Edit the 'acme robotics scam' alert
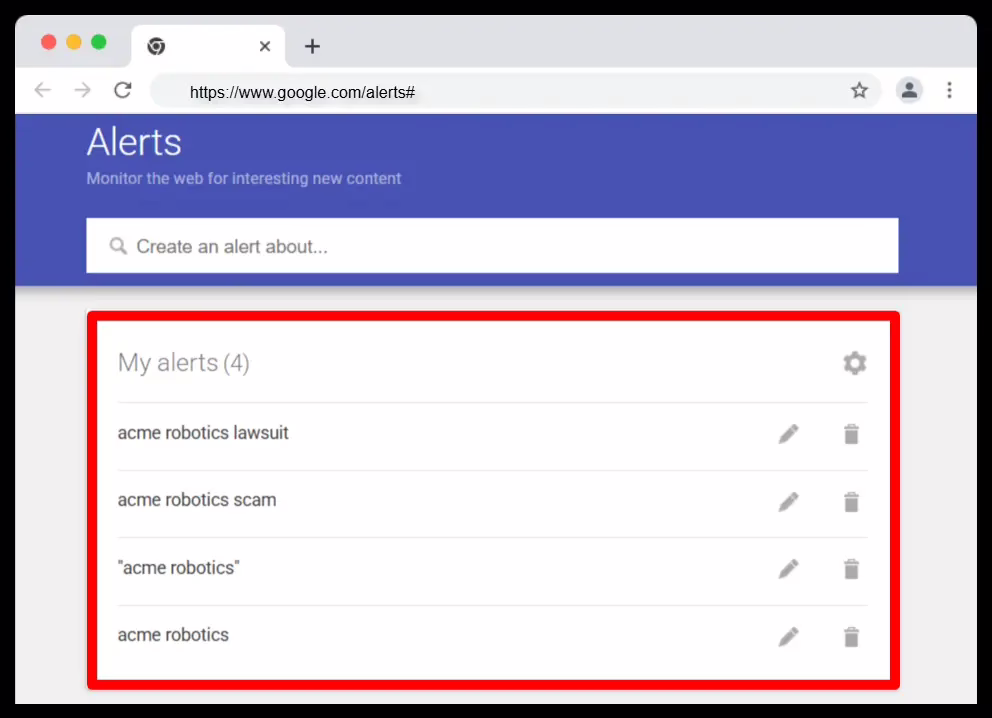Image resolution: width=992 pixels, height=718 pixels. 788,501
